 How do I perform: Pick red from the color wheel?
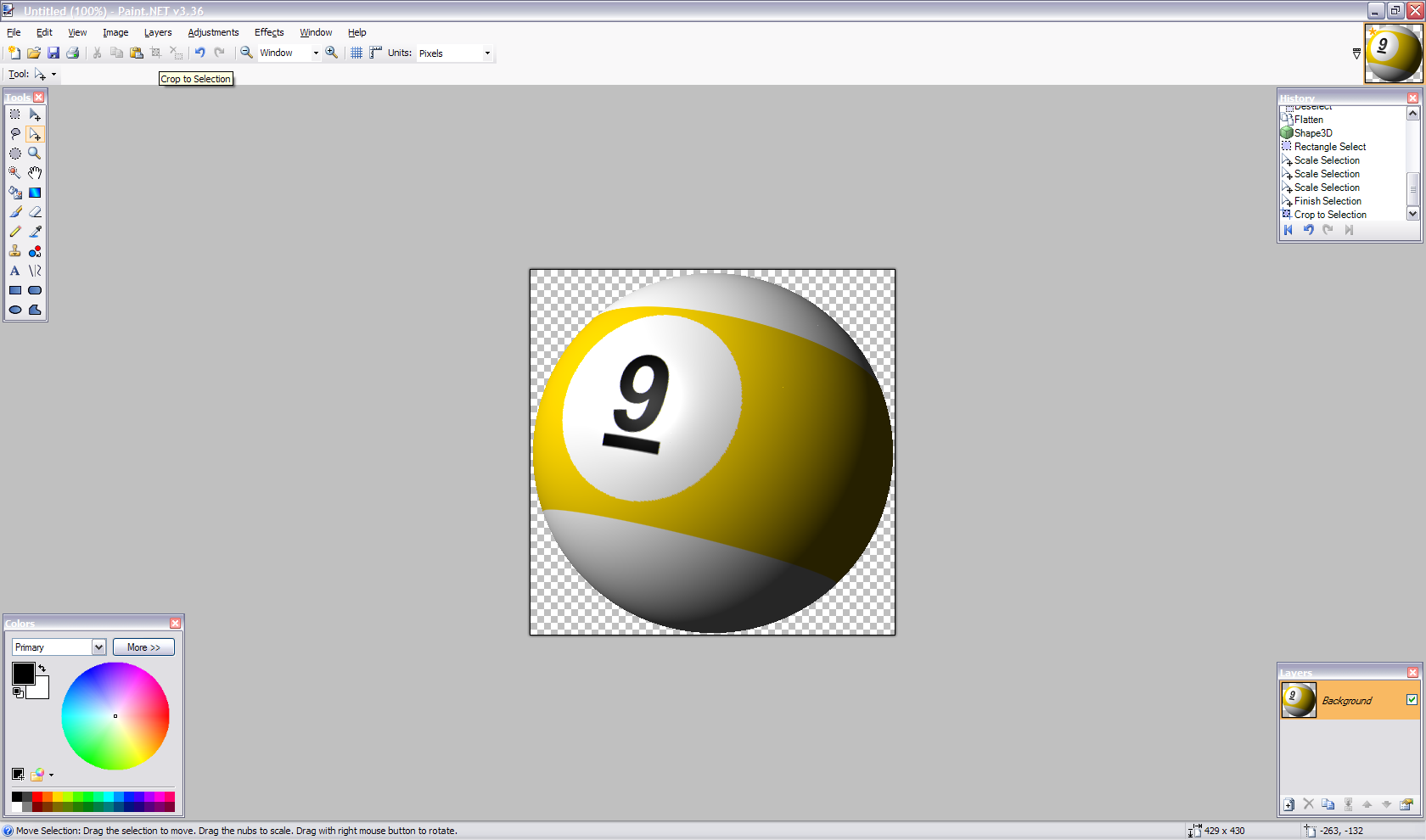click(x=166, y=717)
